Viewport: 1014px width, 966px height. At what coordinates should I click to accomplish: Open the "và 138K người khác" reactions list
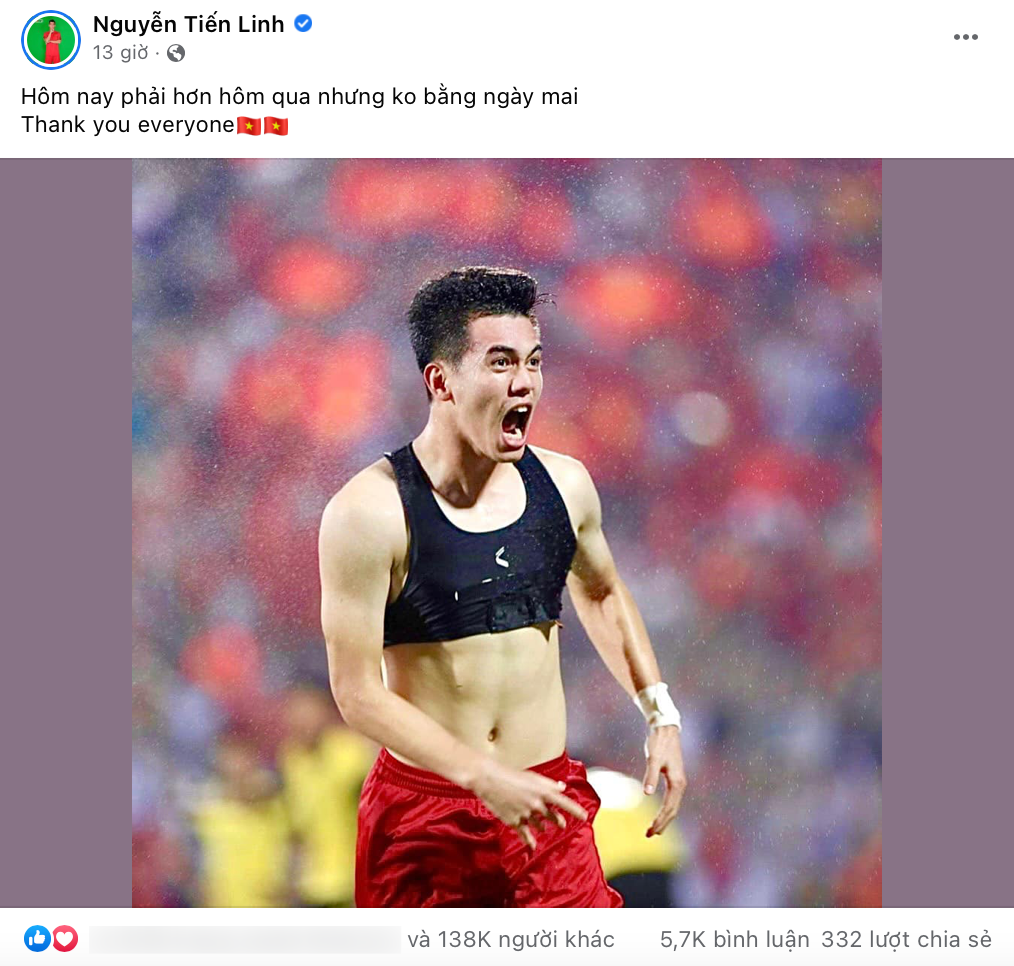(510, 939)
